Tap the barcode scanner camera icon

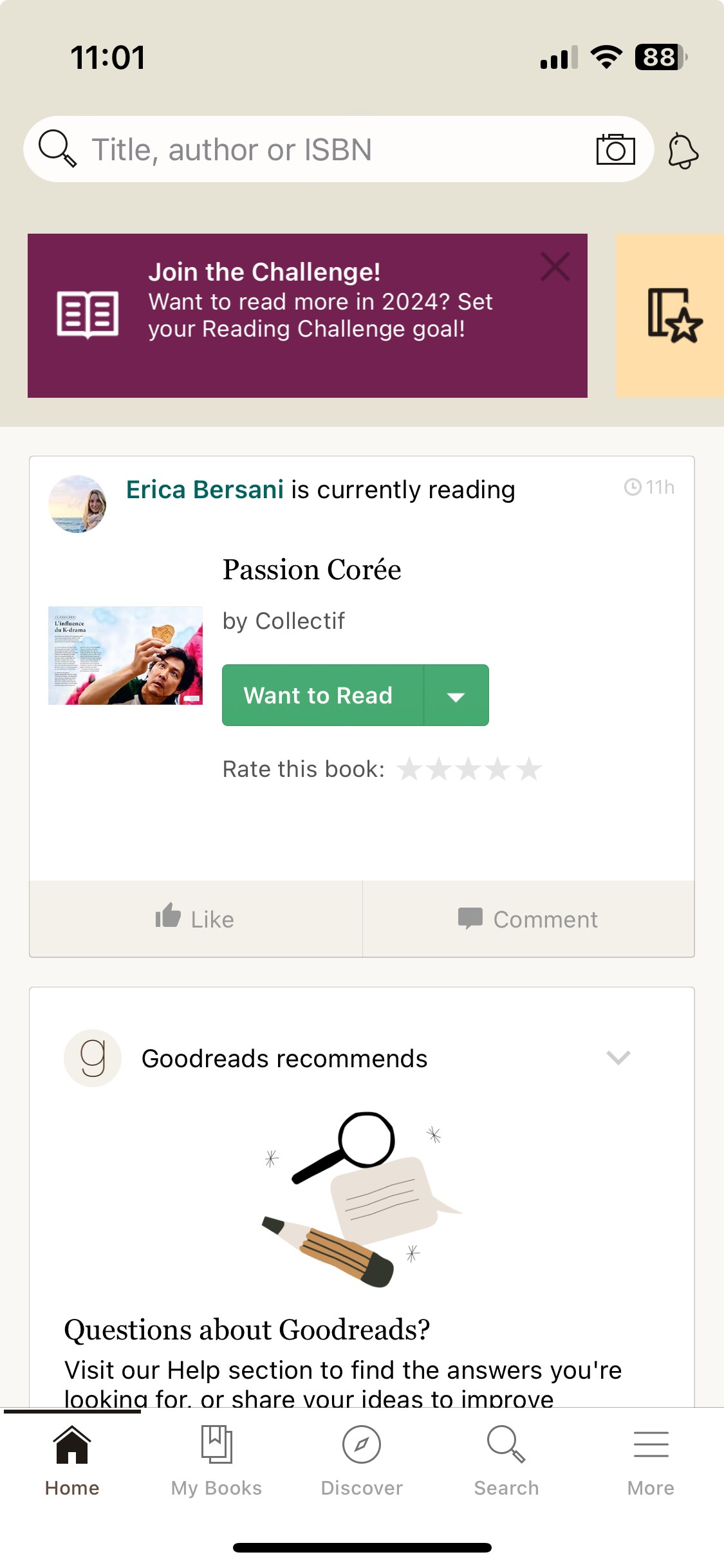tap(615, 149)
